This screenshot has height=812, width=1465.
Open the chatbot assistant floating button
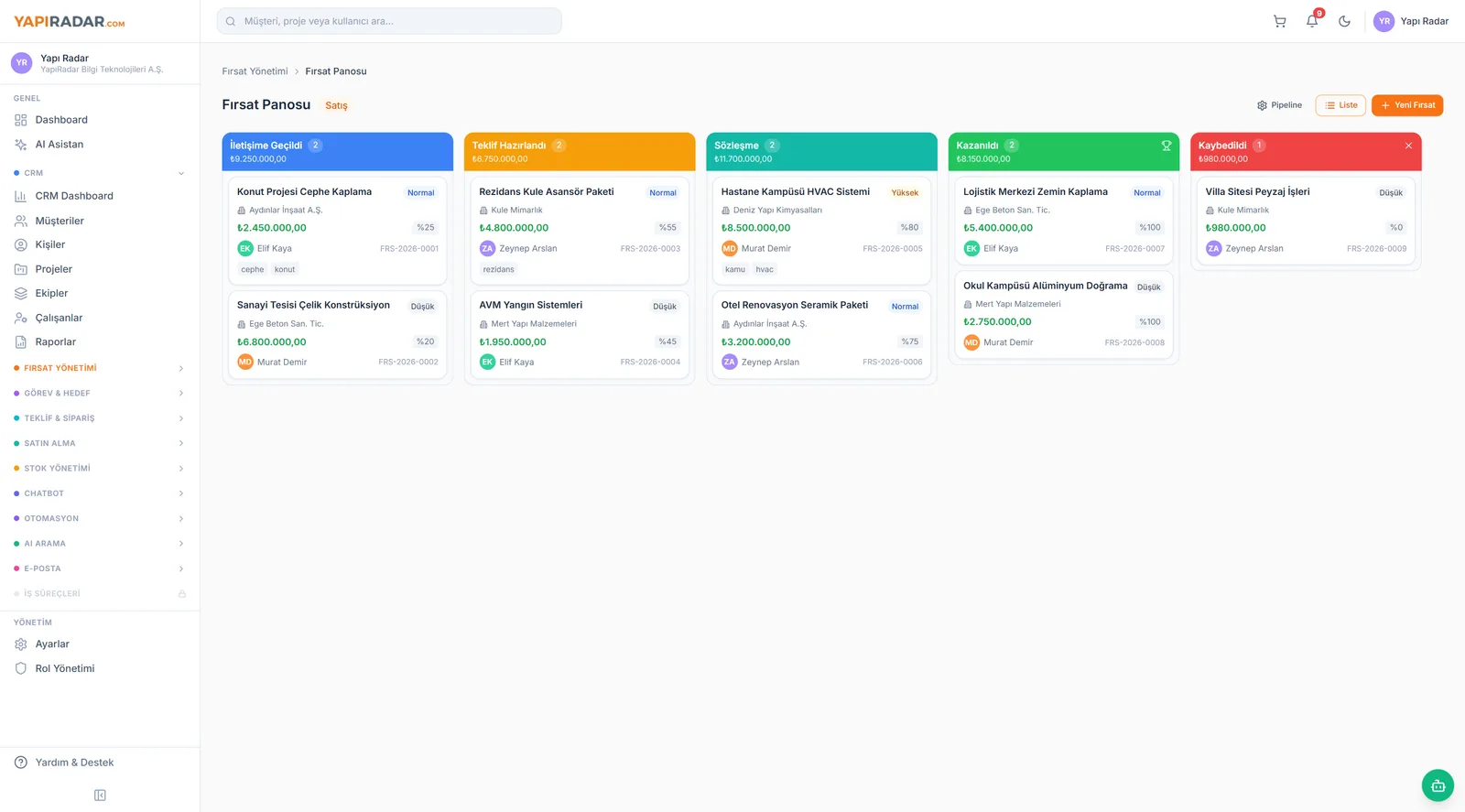tap(1438, 785)
